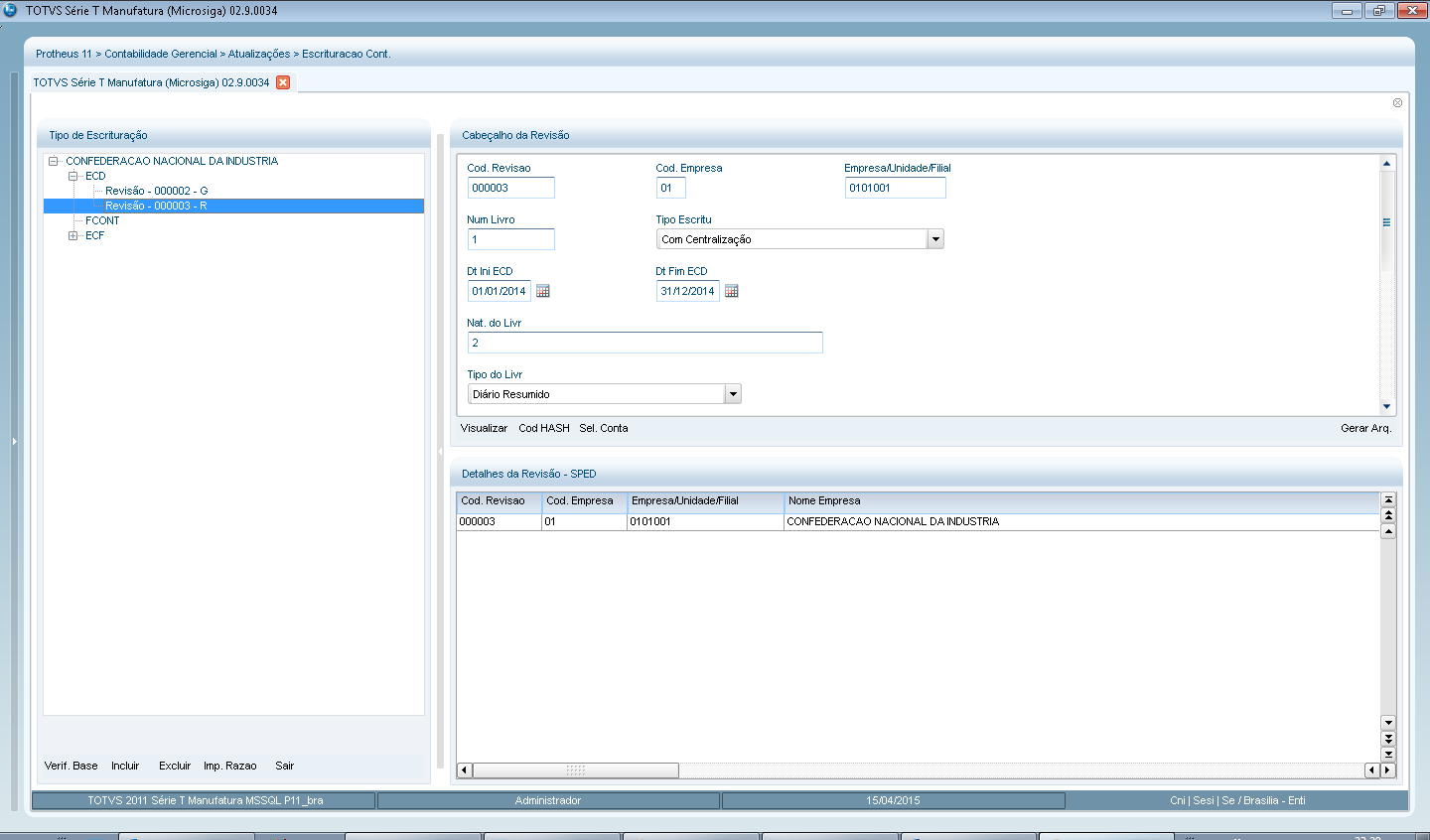
Task: Click the small close icon at panel top-right
Action: (x=1397, y=103)
